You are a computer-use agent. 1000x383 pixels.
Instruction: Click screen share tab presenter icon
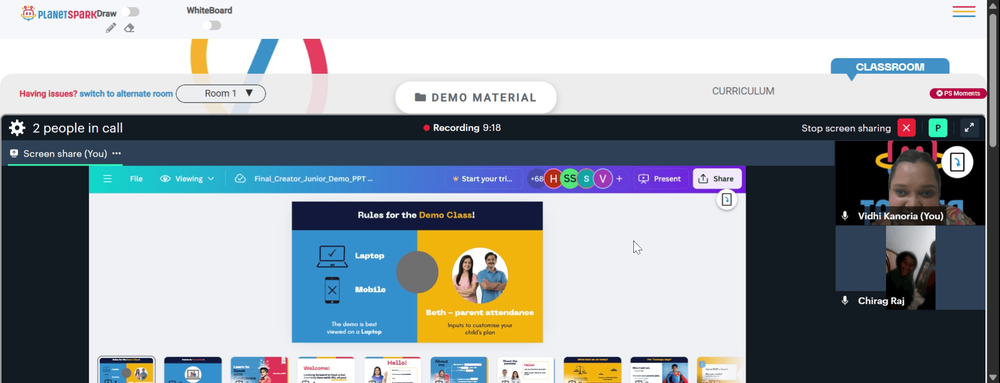coord(14,154)
